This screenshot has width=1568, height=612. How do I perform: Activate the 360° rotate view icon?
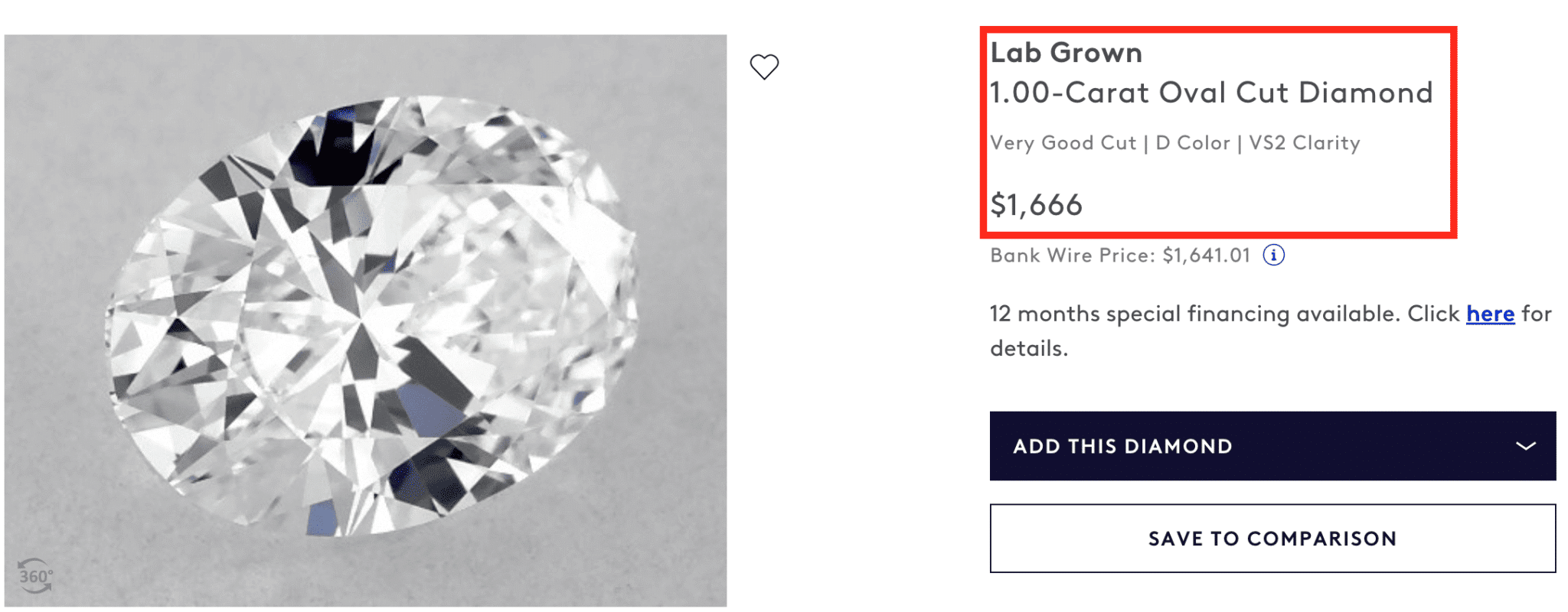pos(35,575)
